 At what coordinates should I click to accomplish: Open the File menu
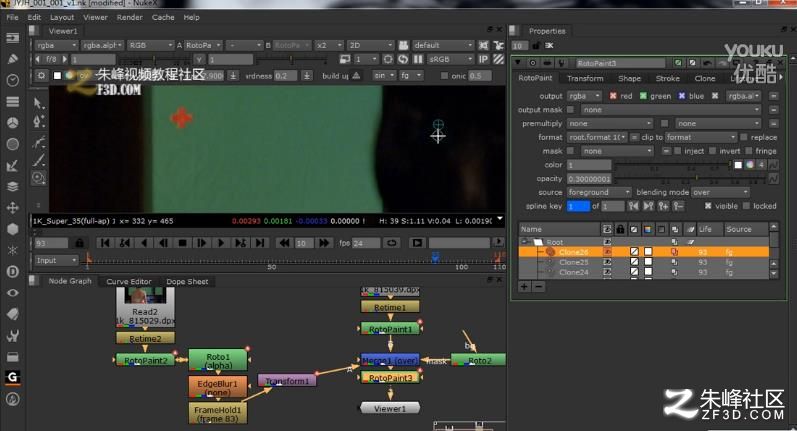[12, 17]
